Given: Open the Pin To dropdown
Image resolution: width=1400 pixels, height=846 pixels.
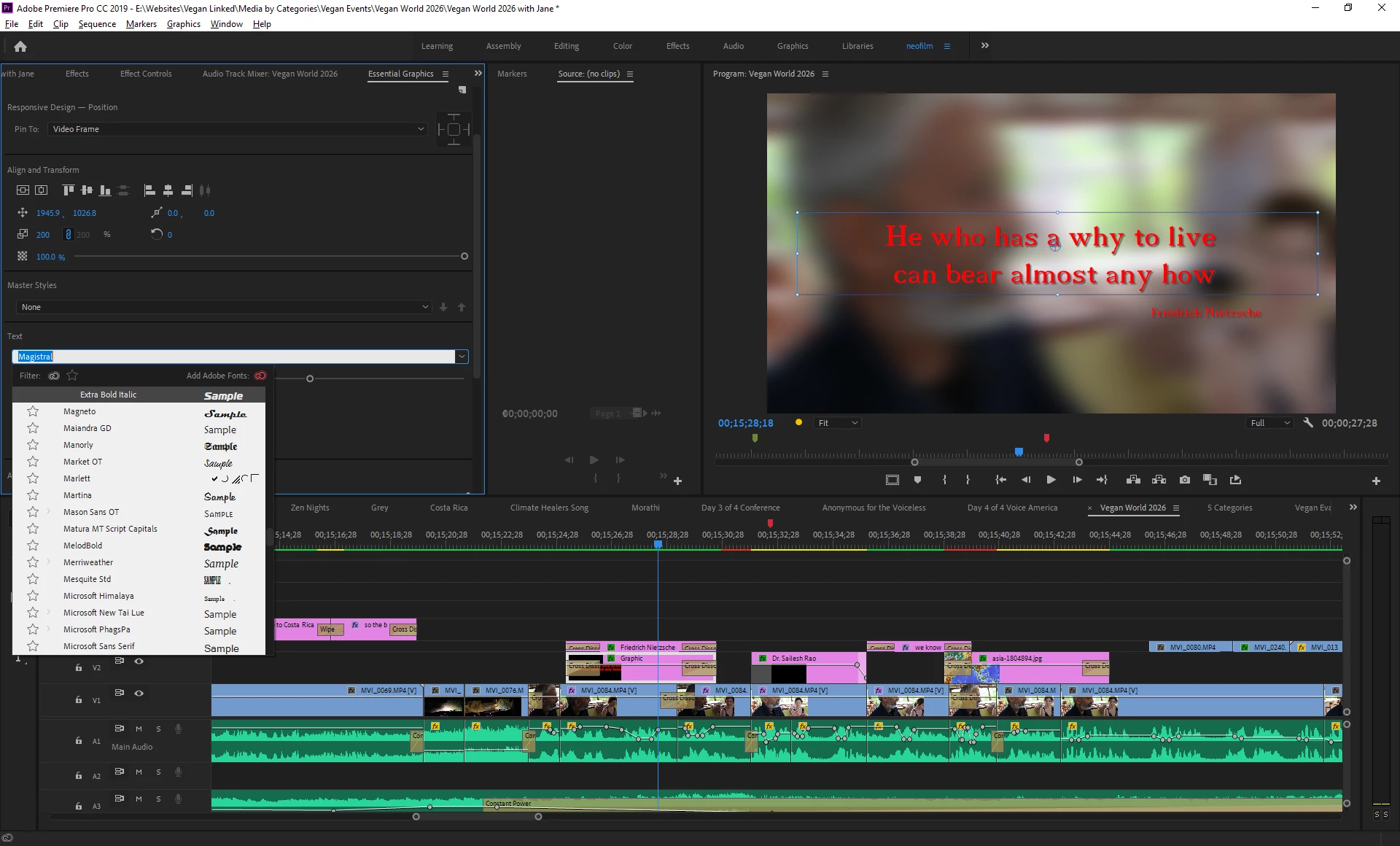Looking at the screenshot, I should pyautogui.click(x=238, y=129).
